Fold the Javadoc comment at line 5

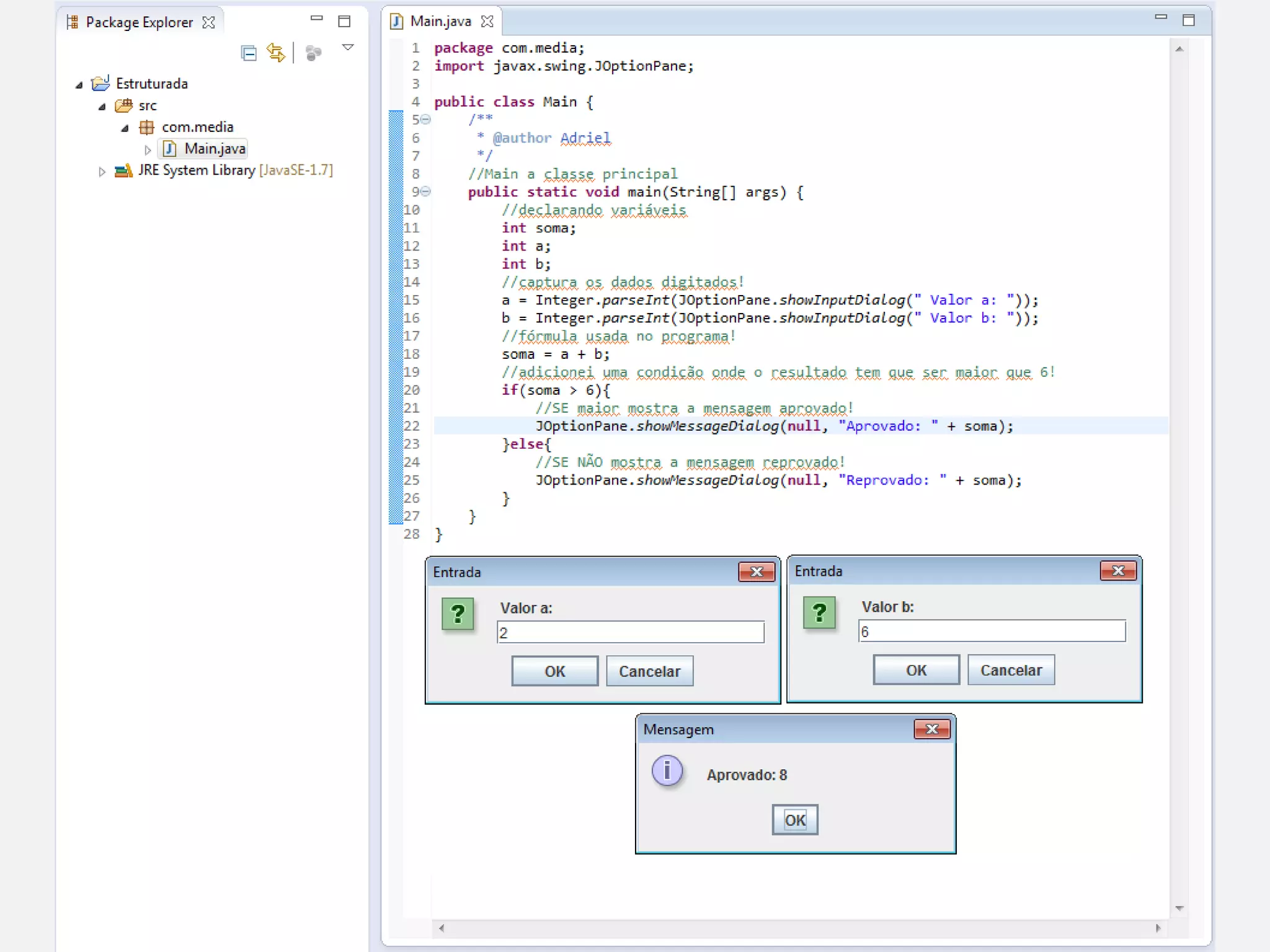pyautogui.click(x=425, y=120)
